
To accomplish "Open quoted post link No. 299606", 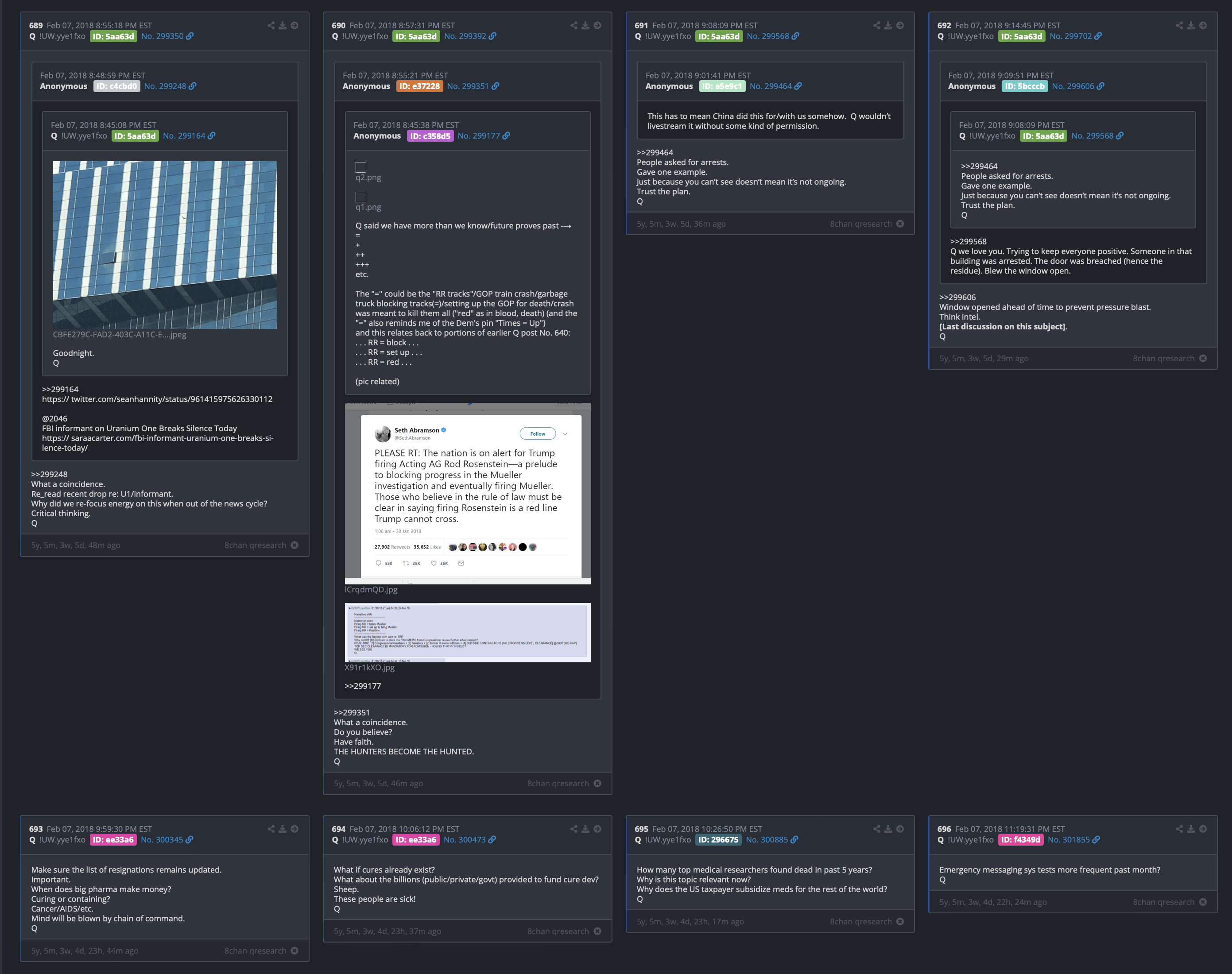I will (1073, 86).
